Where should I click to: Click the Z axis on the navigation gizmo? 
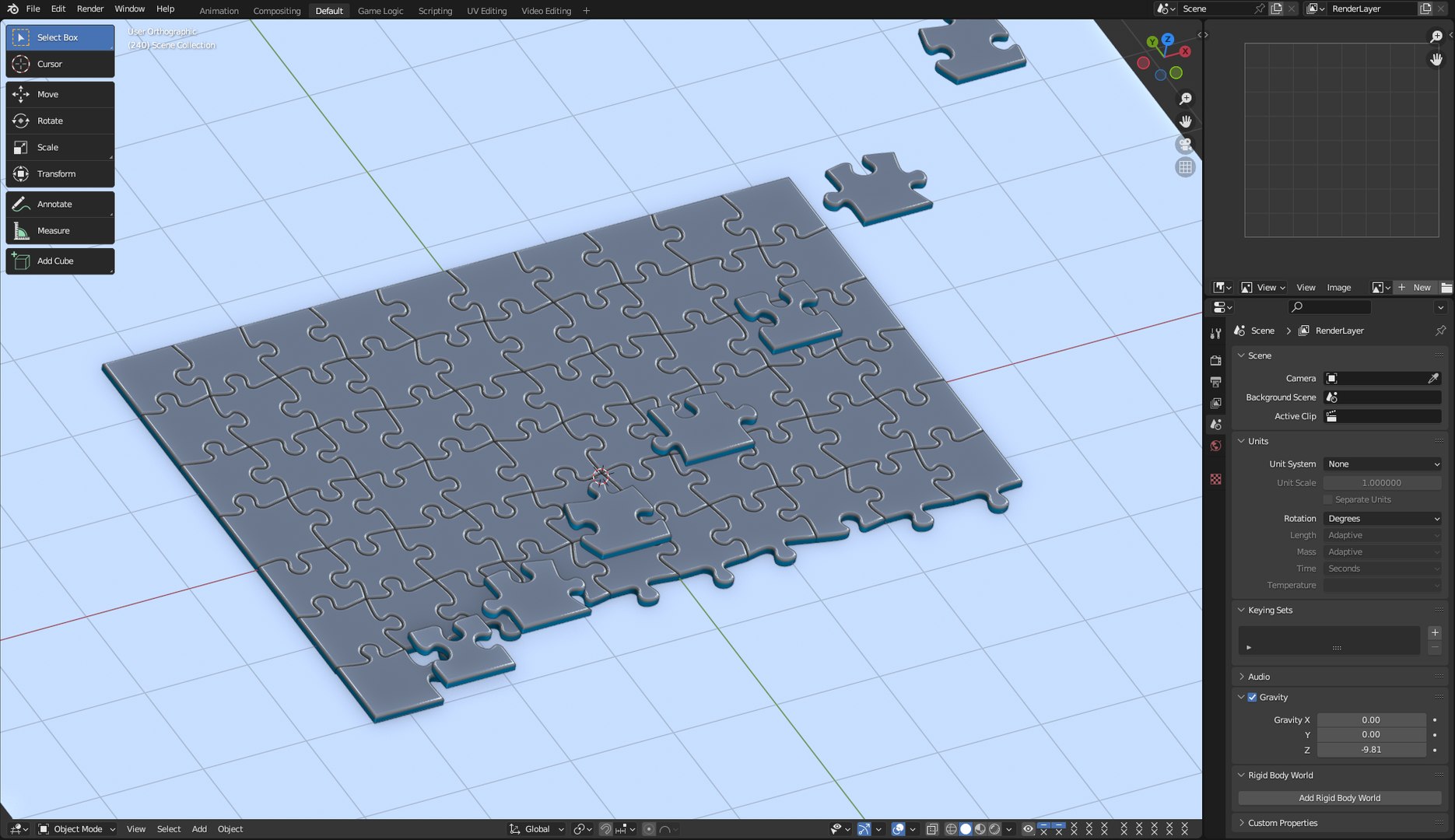[x=1167, y=39]
